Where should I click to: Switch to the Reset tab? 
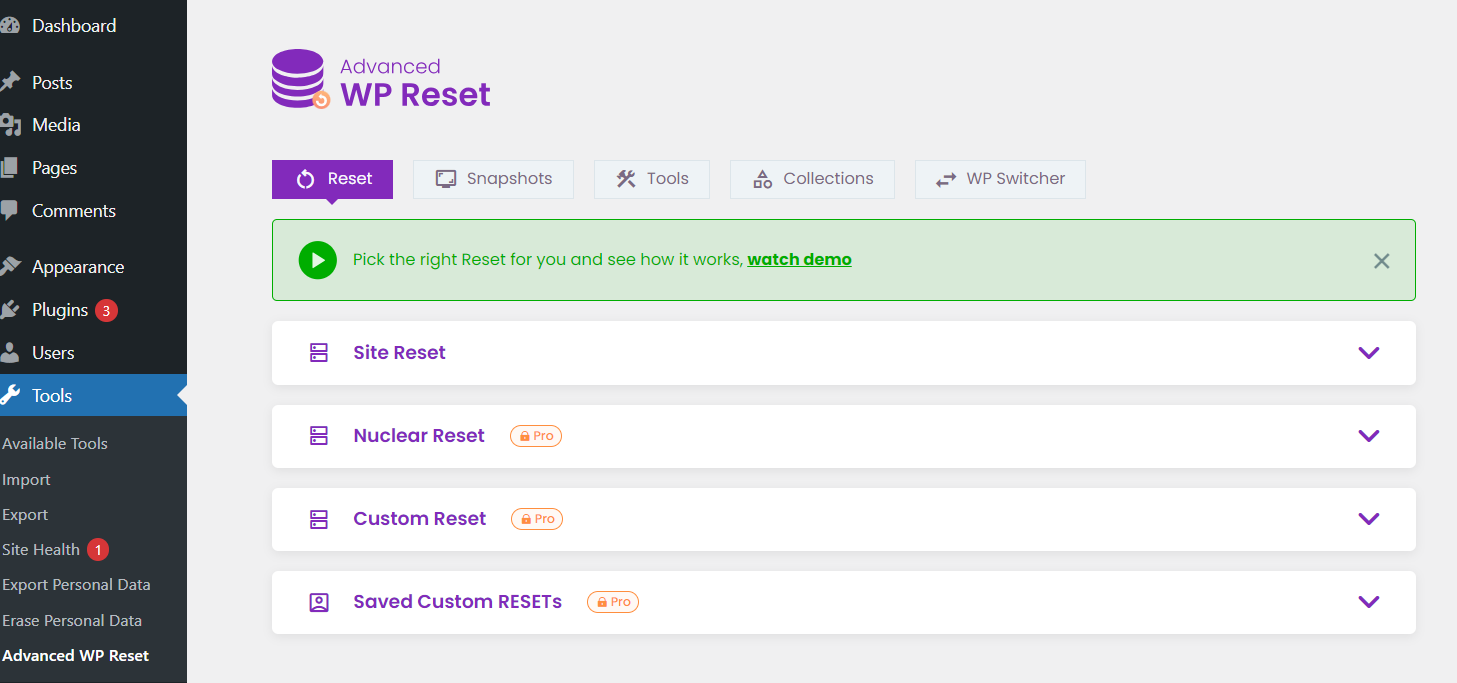click(332, 178)
